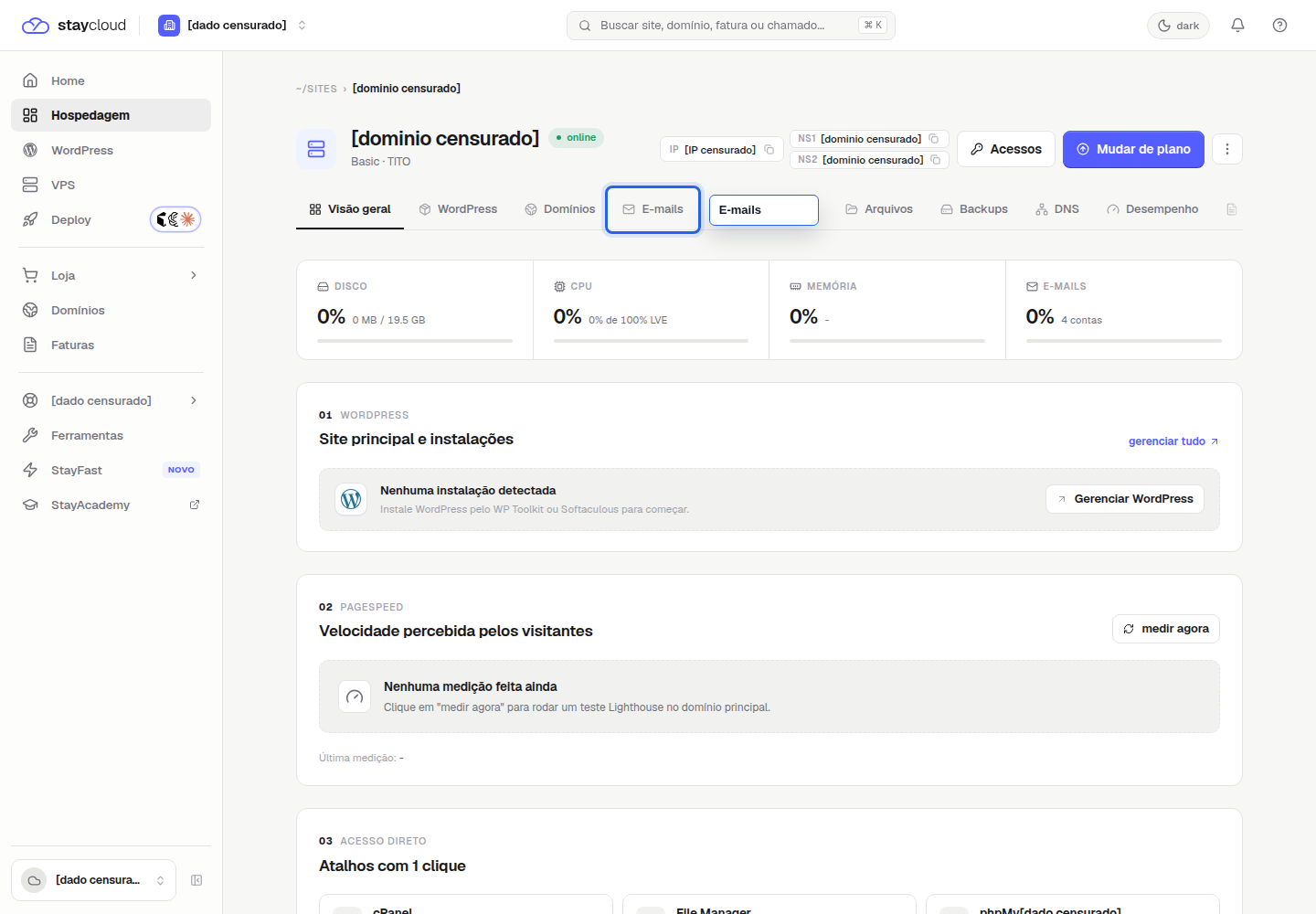
Task: Click Mudar de plano button
Action: point(1133,149)
